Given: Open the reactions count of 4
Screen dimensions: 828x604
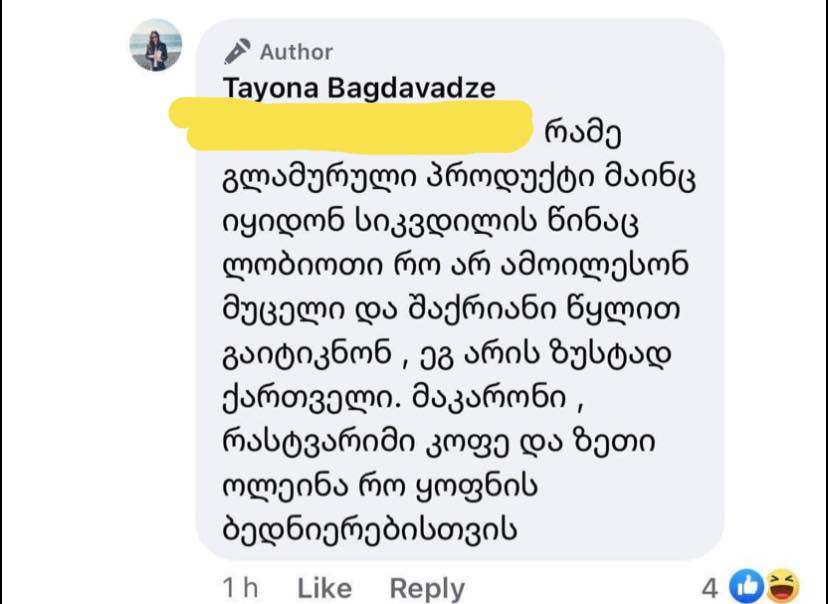Looking at the screenshot, I should tap(710, 587).
